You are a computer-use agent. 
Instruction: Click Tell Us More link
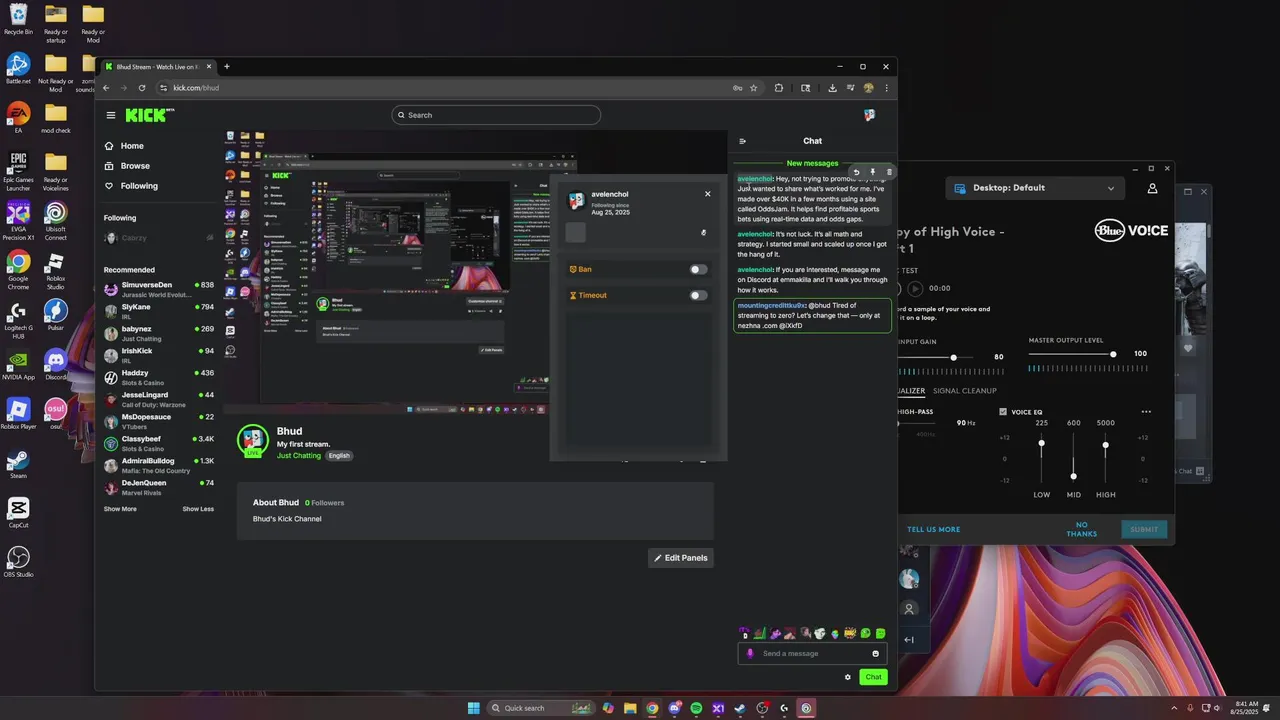point(933,530)
